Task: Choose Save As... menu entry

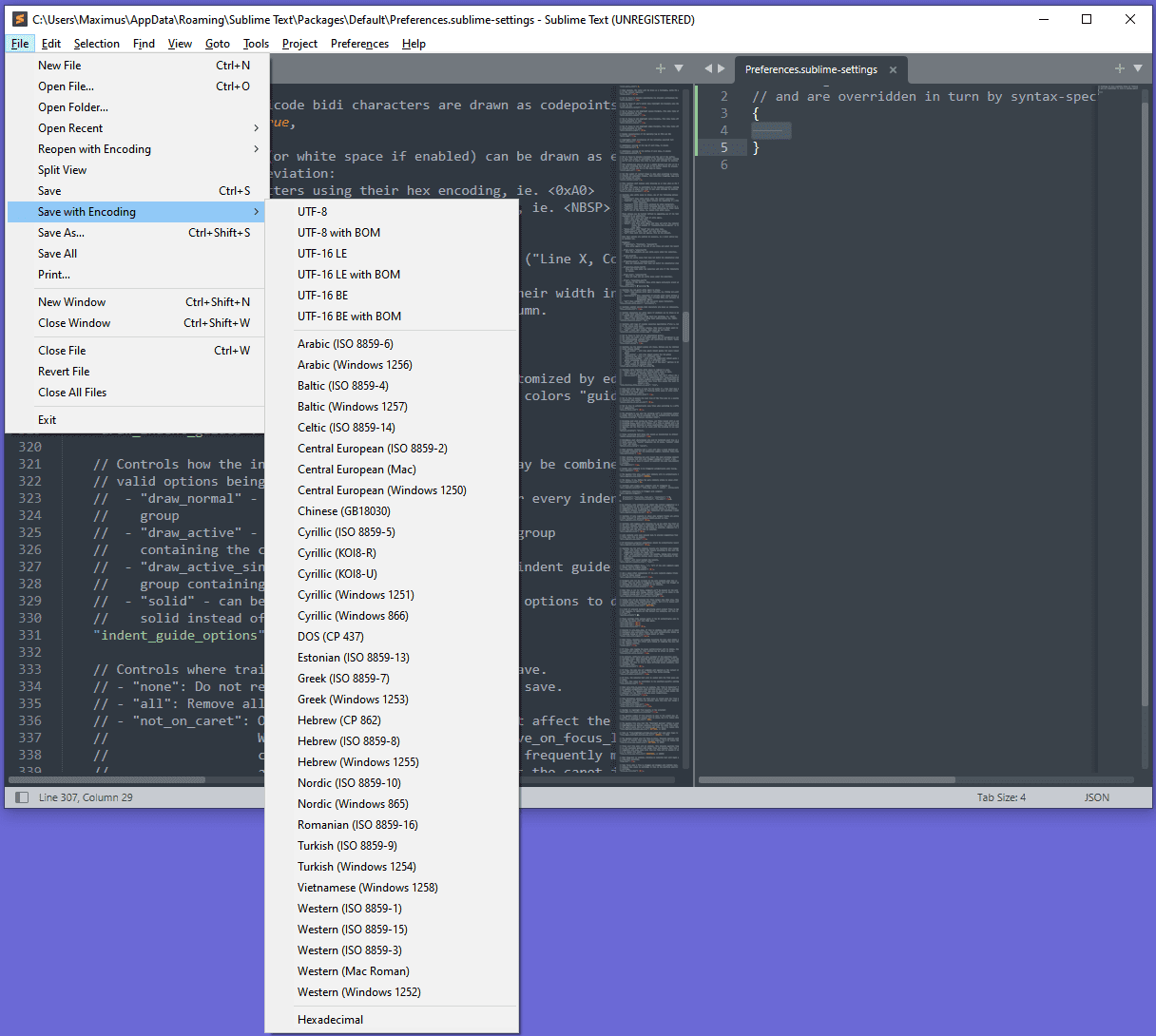Action: [137, 233]
